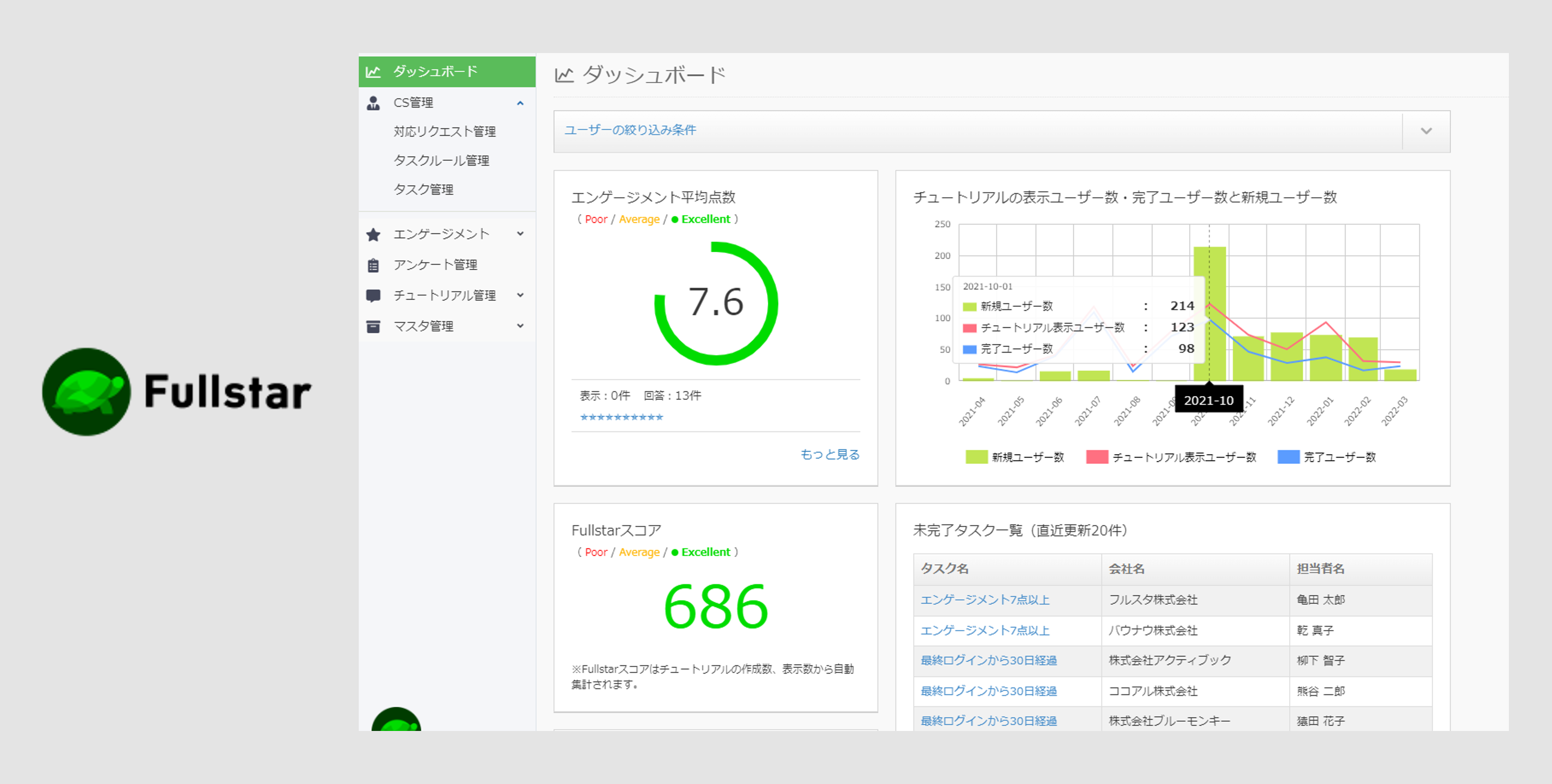Click the アンケート管理 clipboard icon
The image size is (1552, 784).
373,265
